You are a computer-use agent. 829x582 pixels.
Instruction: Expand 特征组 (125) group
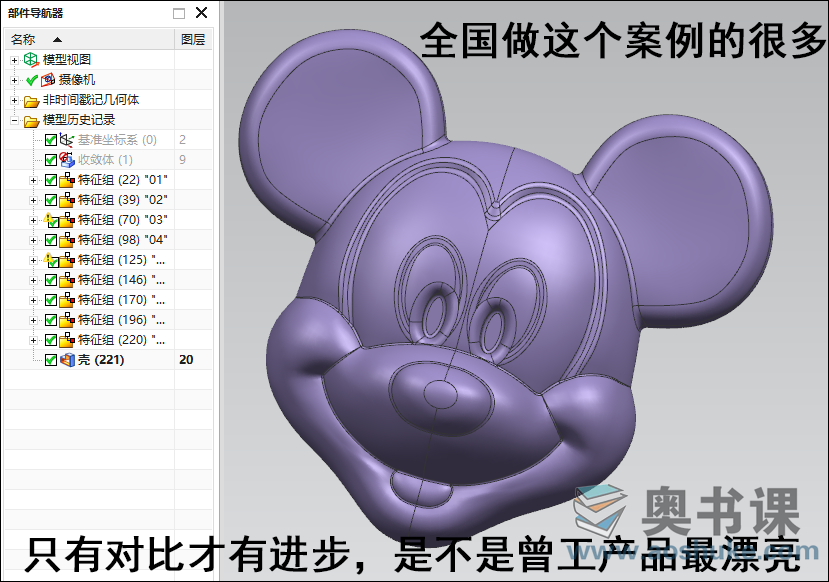[33, 261]
